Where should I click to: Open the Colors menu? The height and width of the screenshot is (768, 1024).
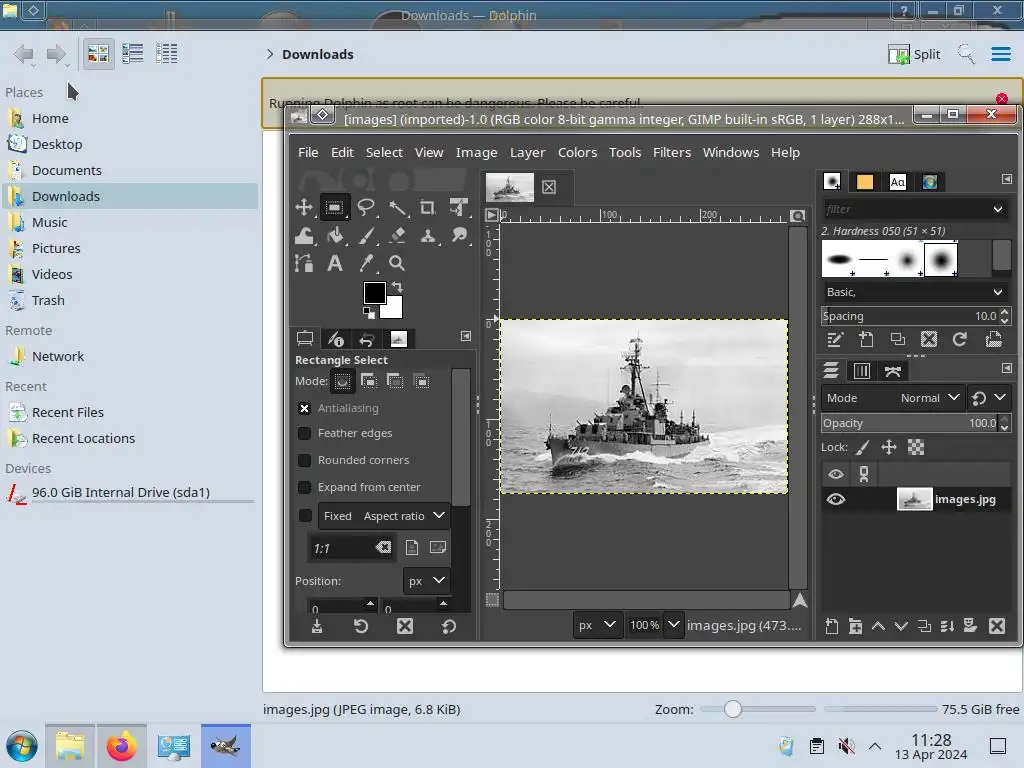click(x=577, y=152)
